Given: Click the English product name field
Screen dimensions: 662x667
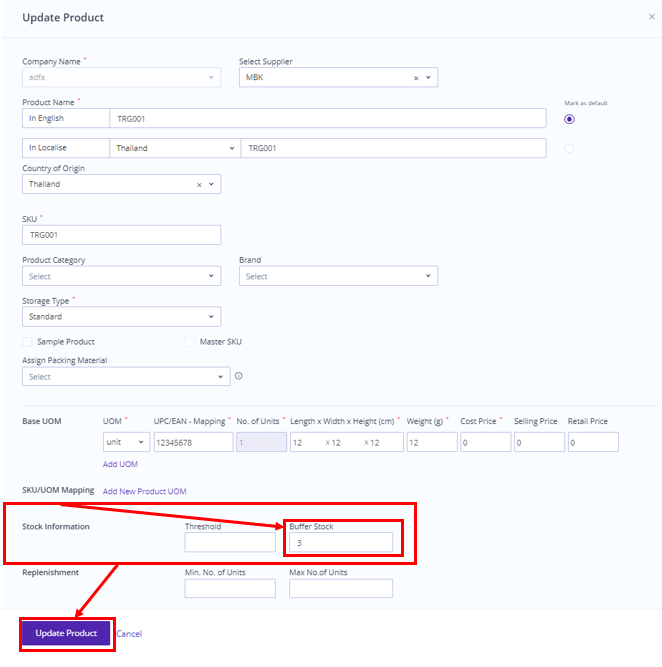Looking at the screenshot, I should [328, 118].
